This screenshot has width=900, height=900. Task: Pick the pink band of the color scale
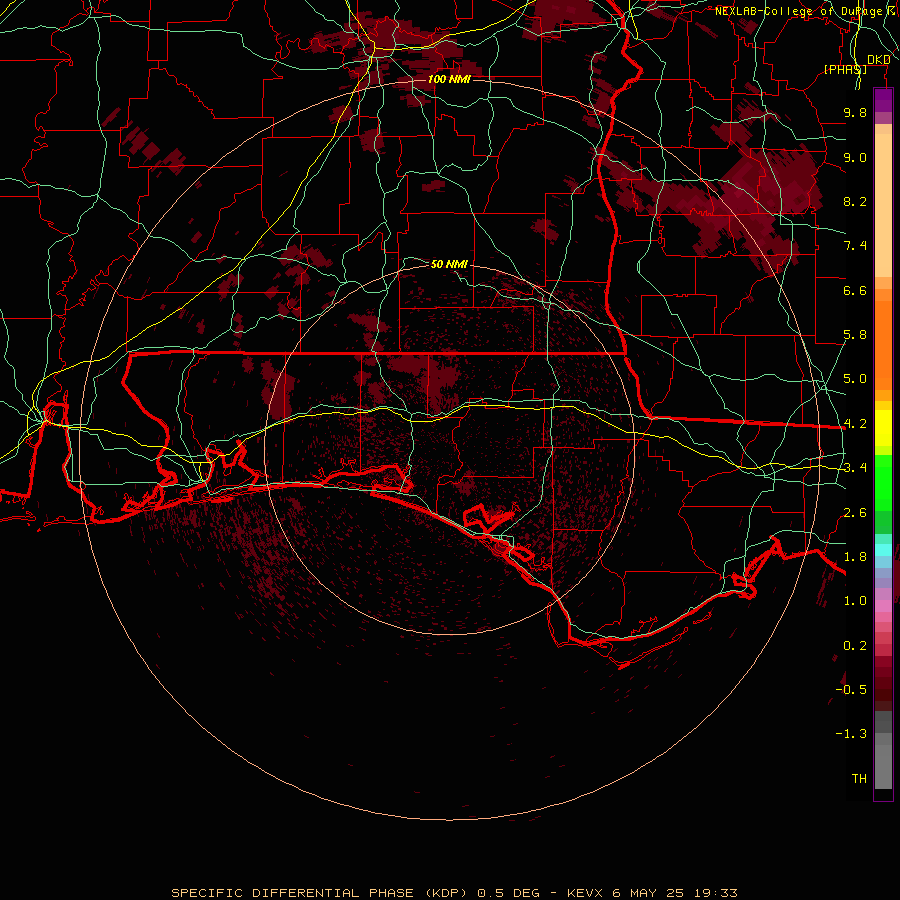click(883, 606)
